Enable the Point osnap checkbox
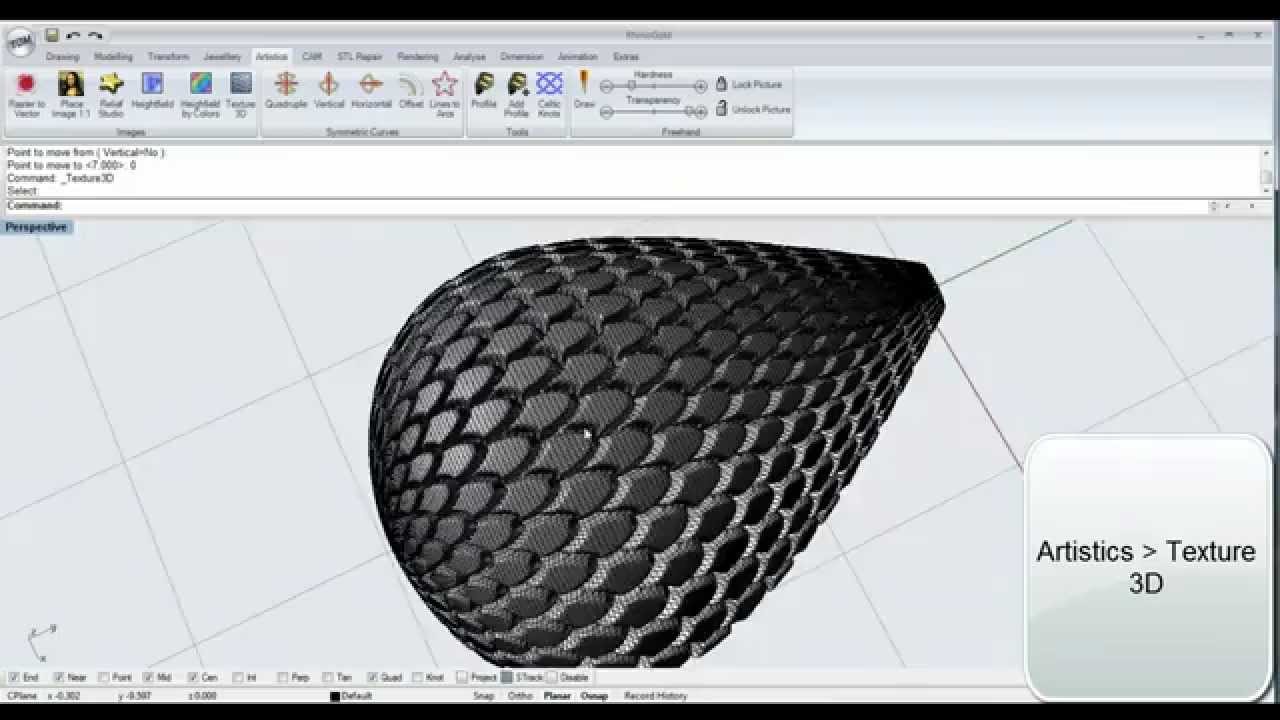 pyautogui.click(x=103, y=677)
